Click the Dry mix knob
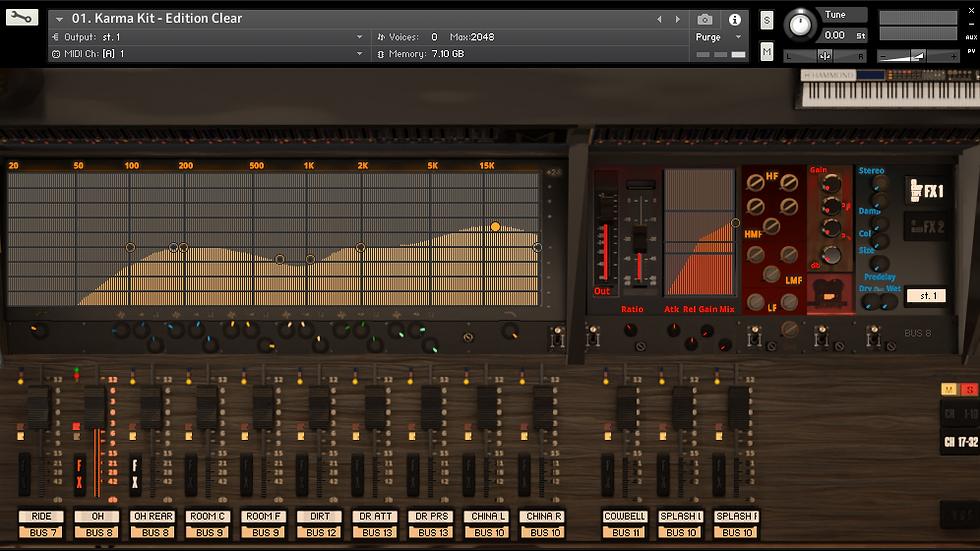 (869, 302)
